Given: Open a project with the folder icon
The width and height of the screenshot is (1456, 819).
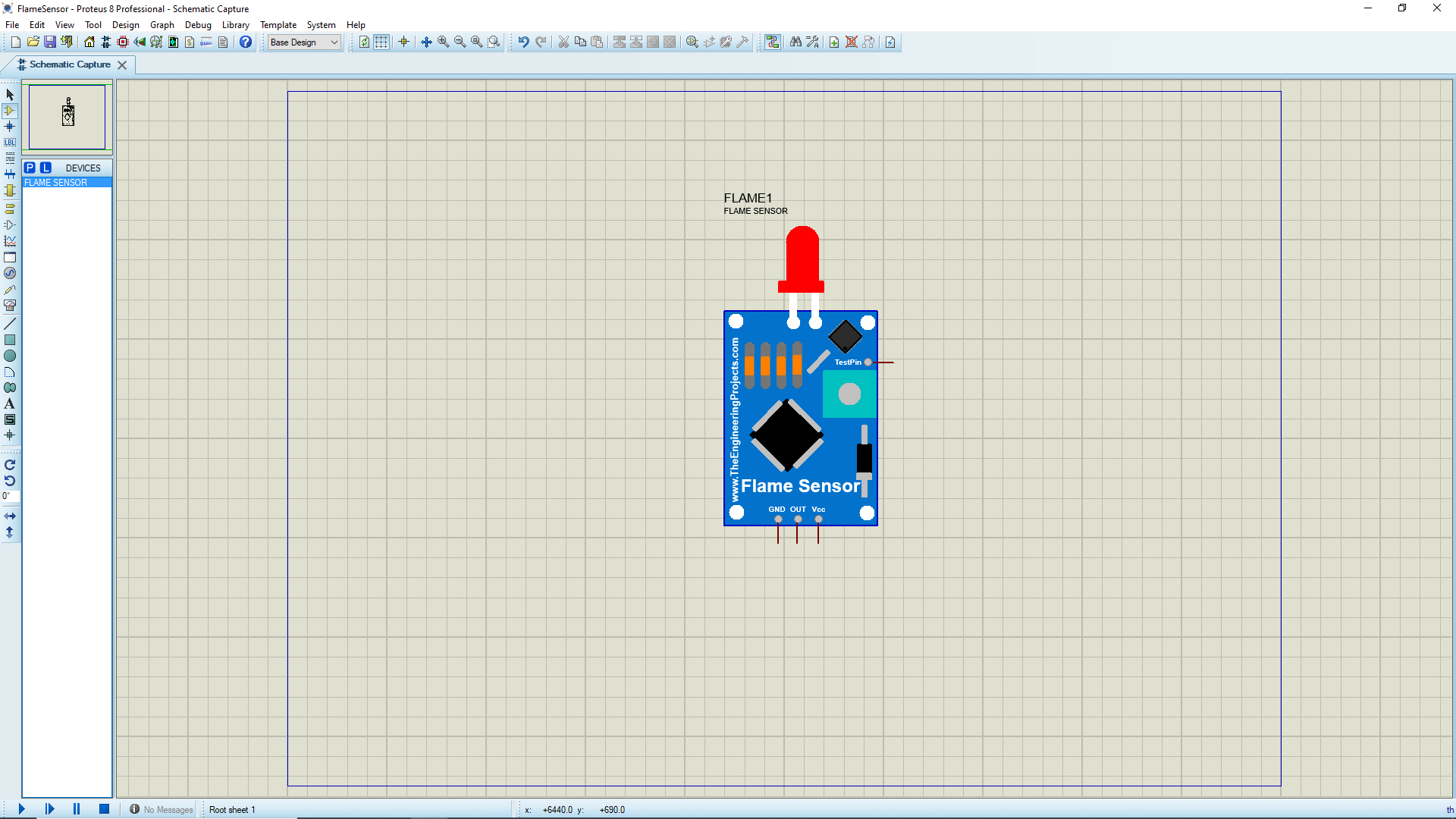Looking at the screenshot, I should click(x=33, y=42).
